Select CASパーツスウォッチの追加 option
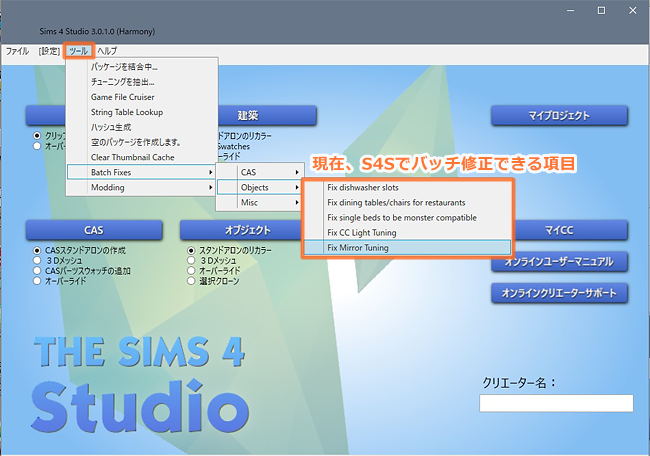 pos(37,271)
